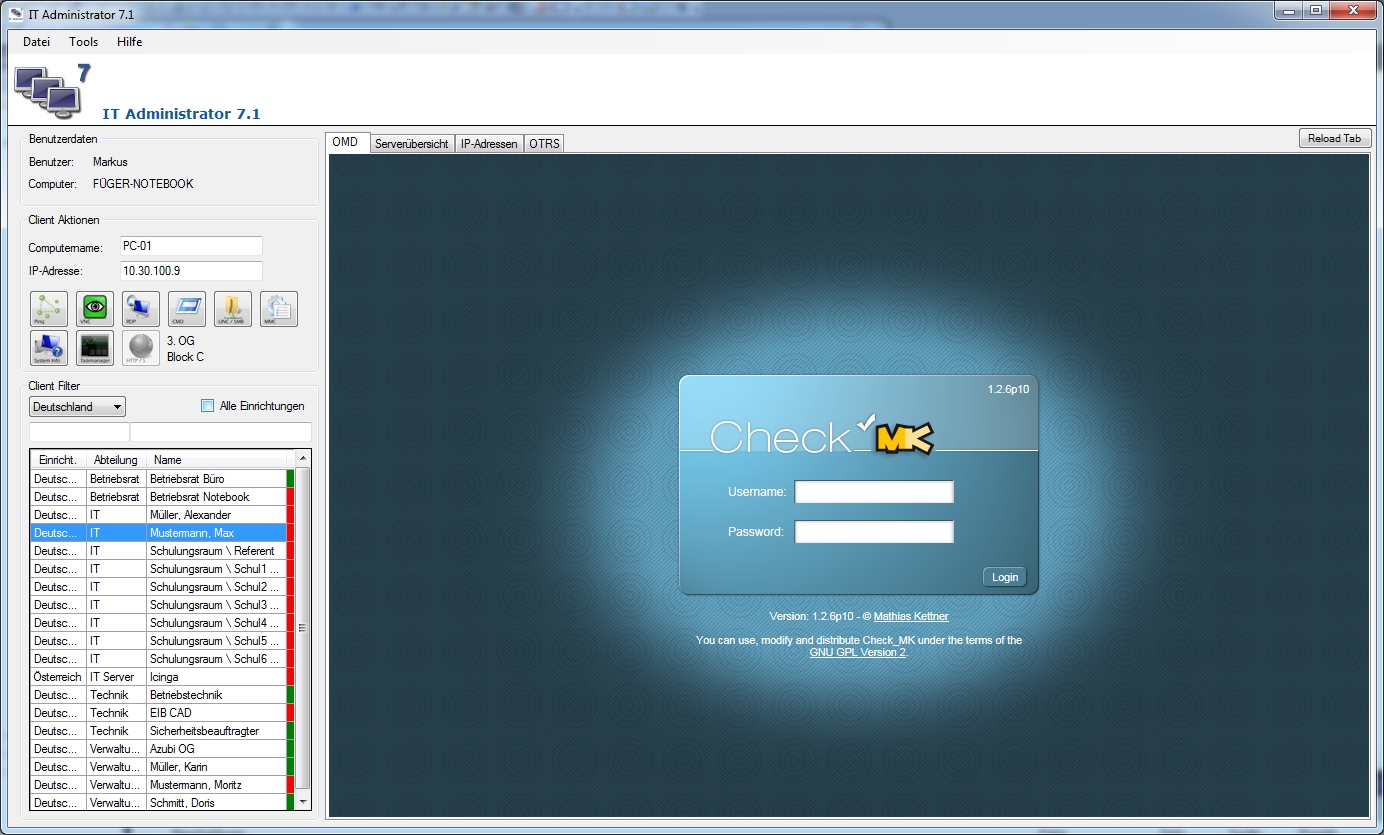Open the Hilfe menu

(130, 42)
